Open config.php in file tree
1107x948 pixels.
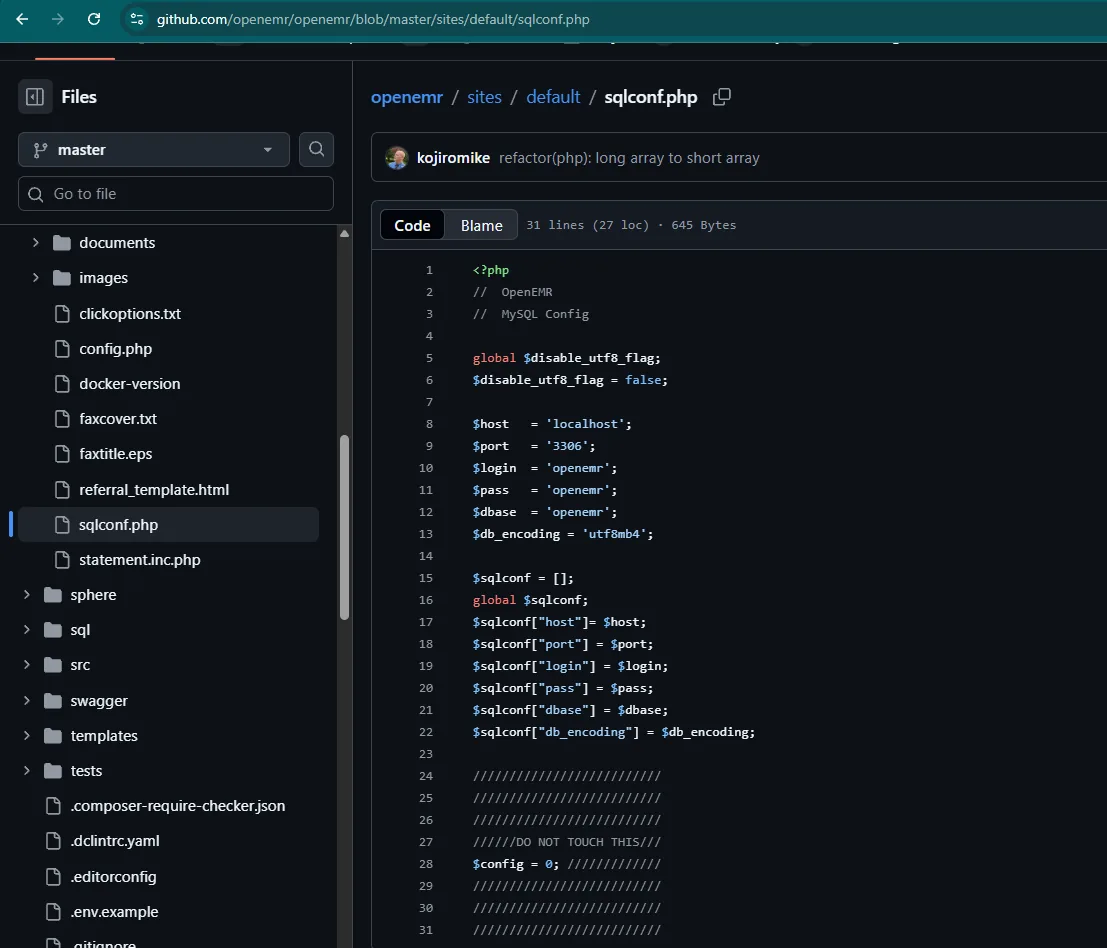pyautogui.click(x=116, y=349)
